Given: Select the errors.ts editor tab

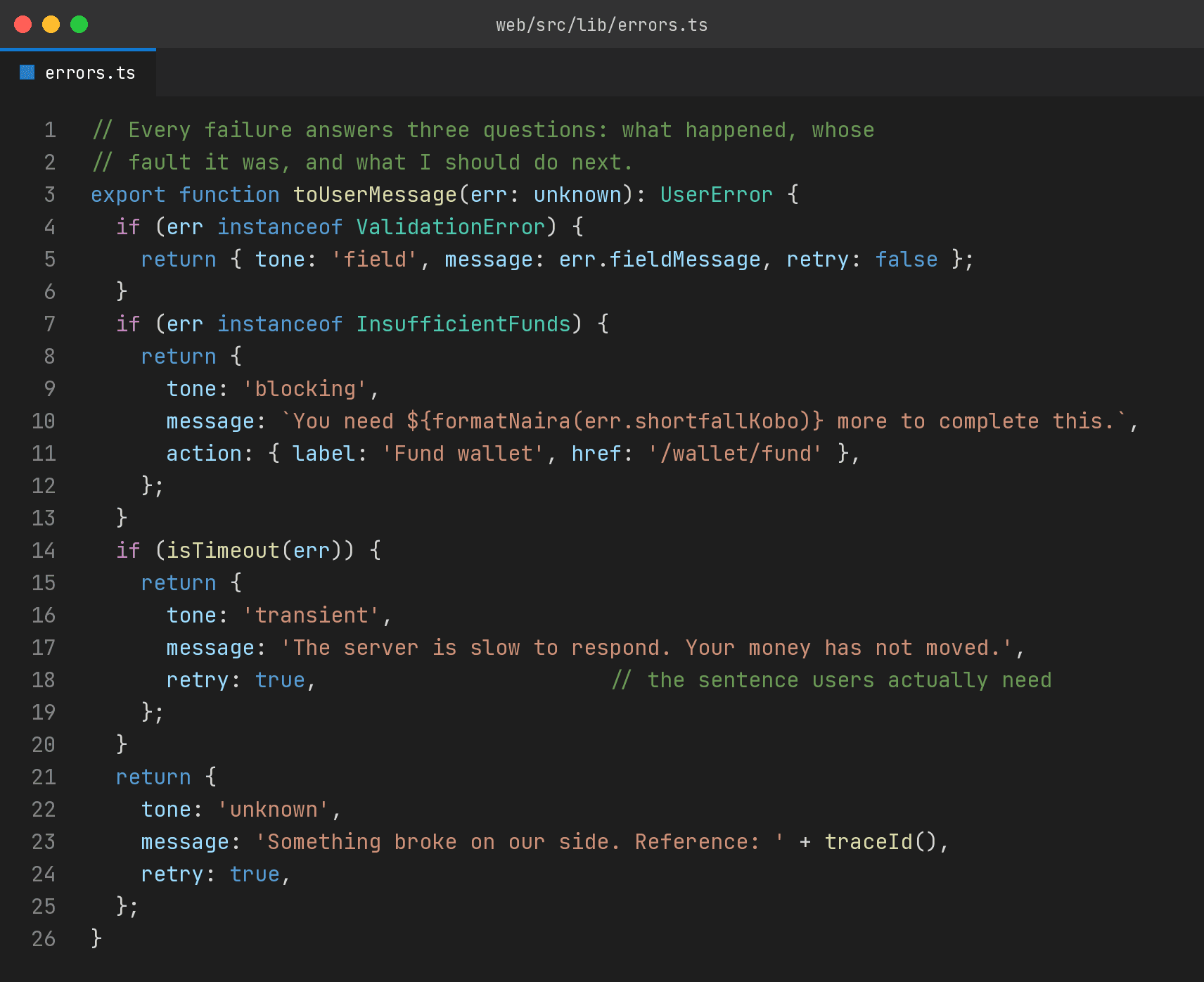Looking at the screenshot, I should click(x=78, y=72).
